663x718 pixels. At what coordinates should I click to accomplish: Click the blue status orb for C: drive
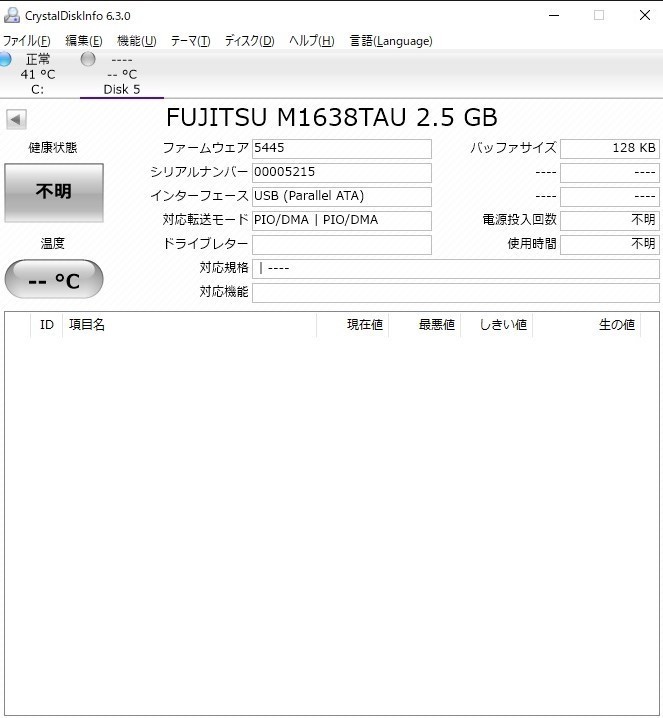pyautogui.click(x=5, y=59)
